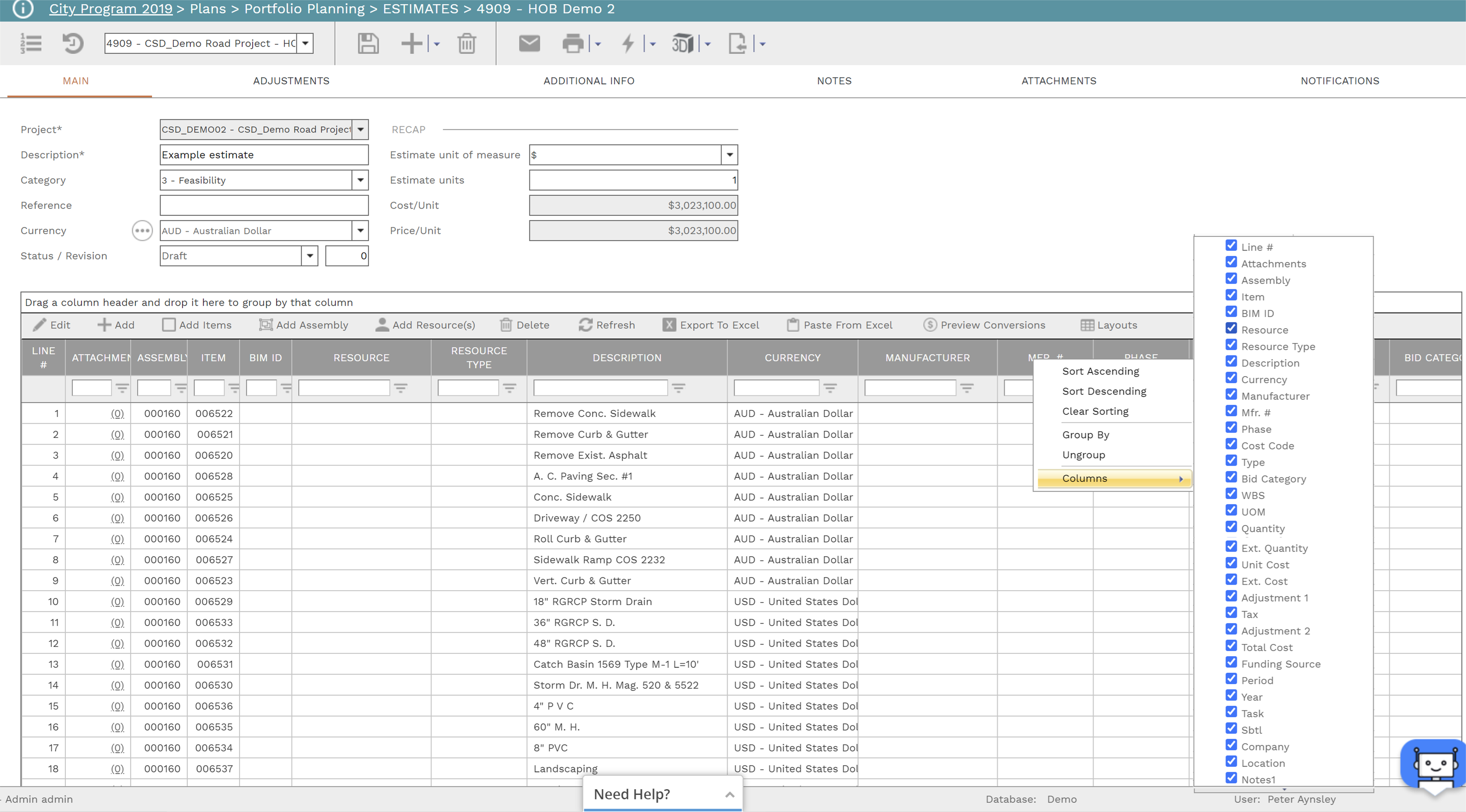
Task: Click Edit pencil in grid toolbar
Action: pos(51,325)
